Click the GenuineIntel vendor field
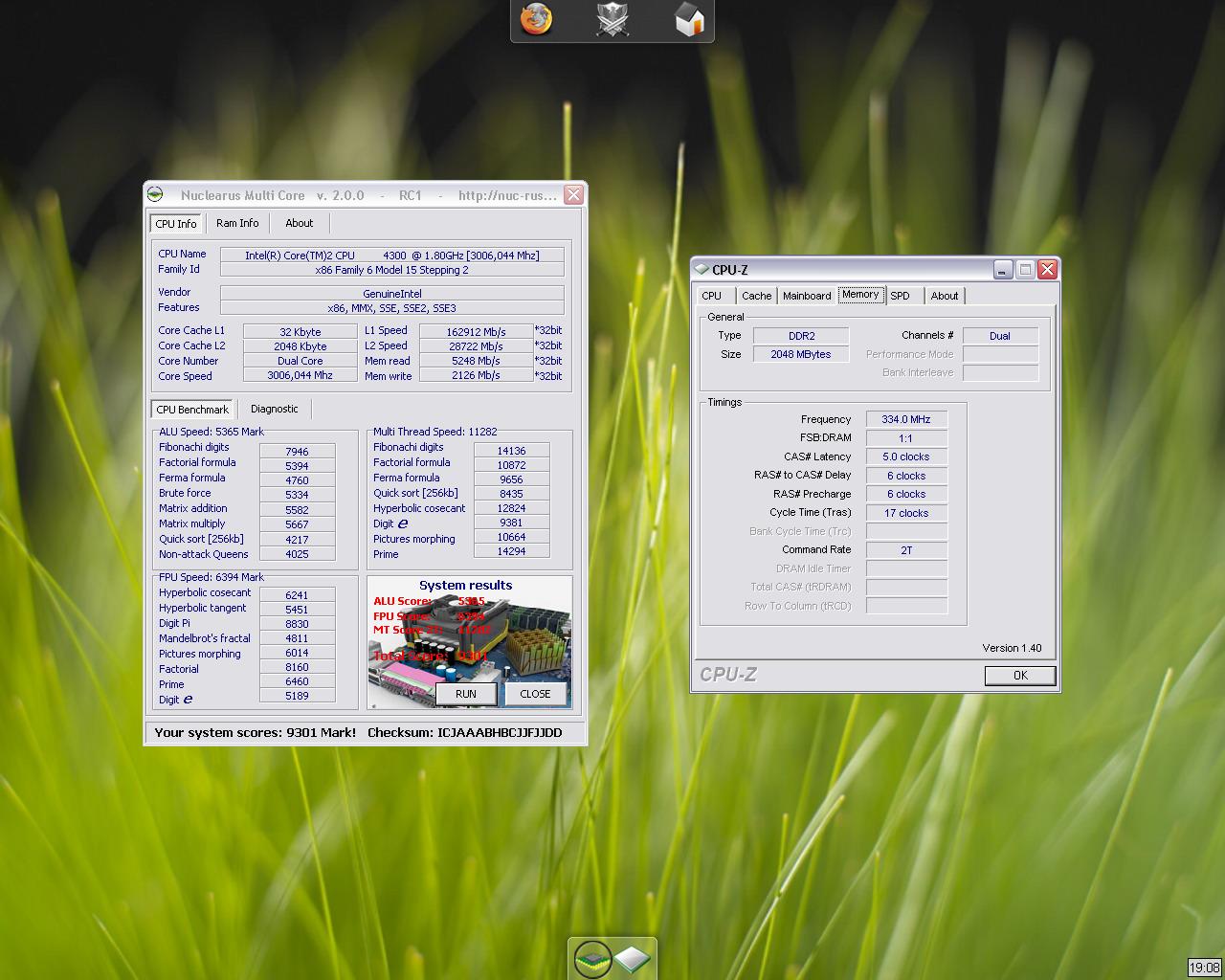This screenshot has width=1225, height=980. (x=392, y=294)
